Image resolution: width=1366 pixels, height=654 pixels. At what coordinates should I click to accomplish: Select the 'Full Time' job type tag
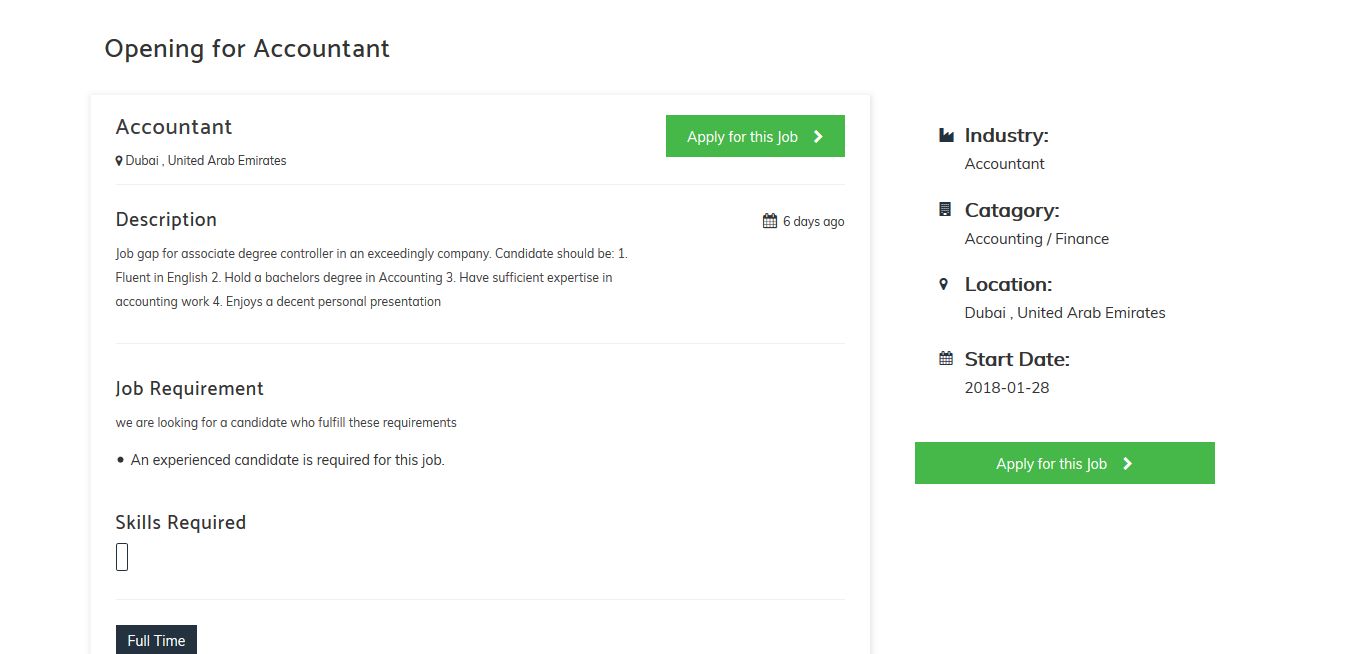pyautogui.click(x=156, y=640)
